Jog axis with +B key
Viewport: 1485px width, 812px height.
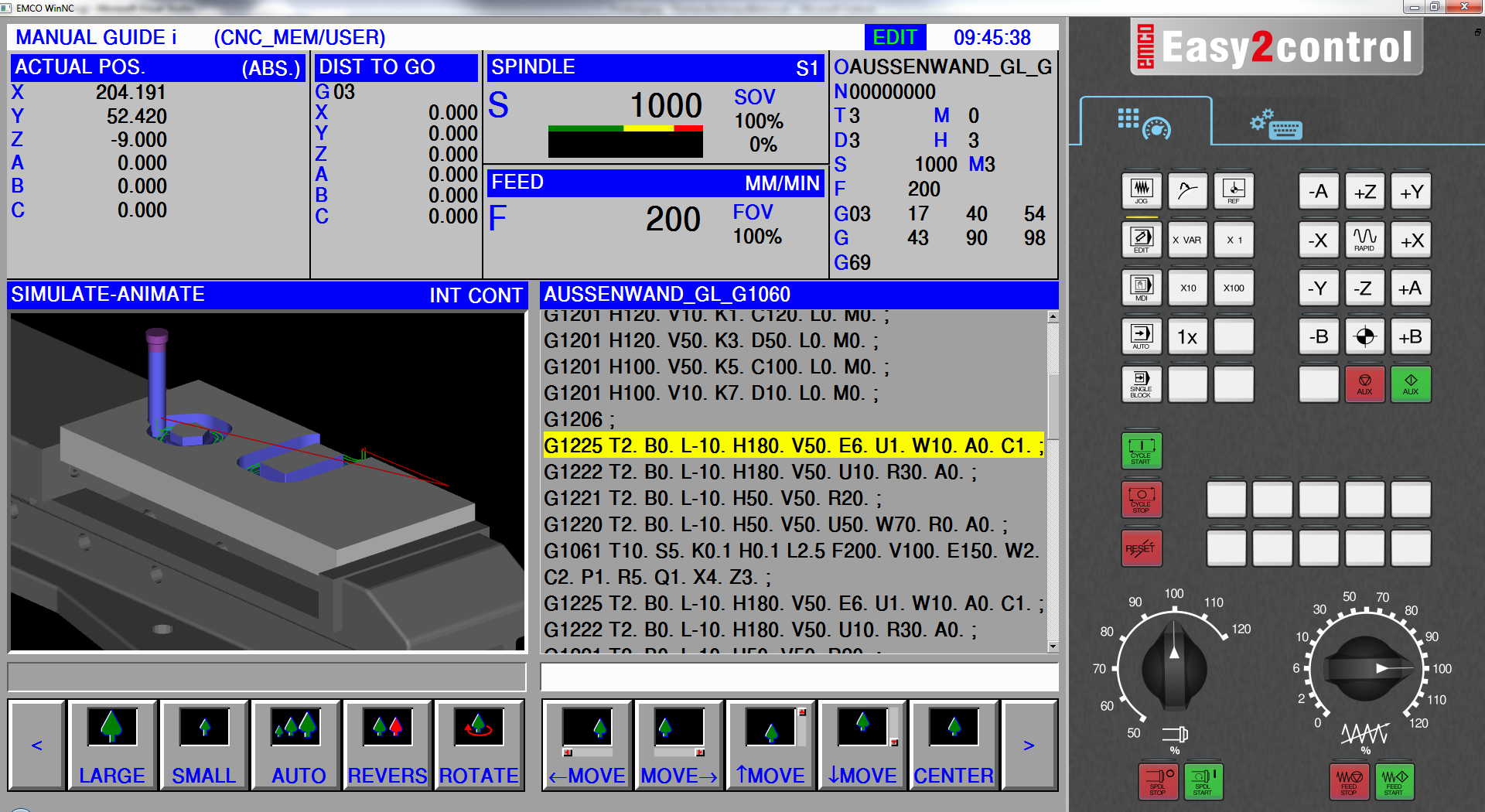[1412, 336]
